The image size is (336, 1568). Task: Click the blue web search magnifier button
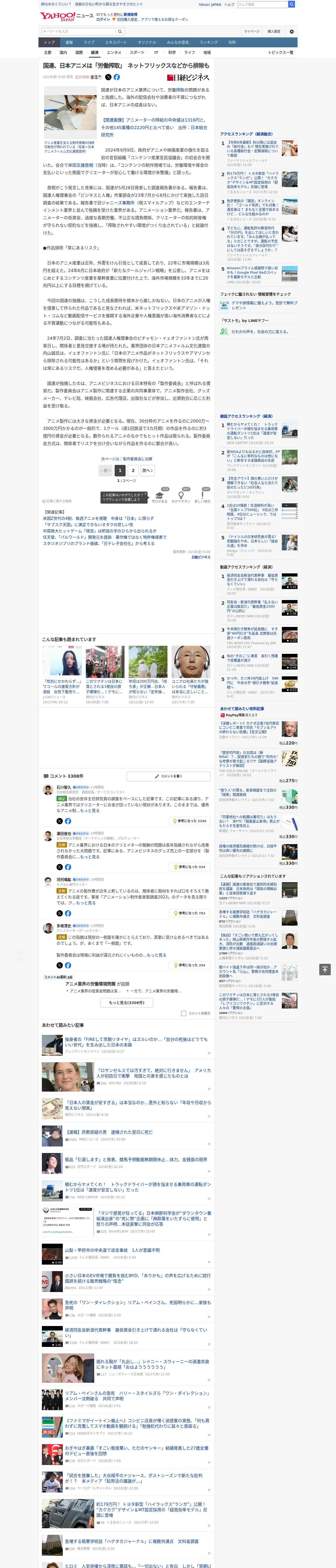[x=292, y=4]
